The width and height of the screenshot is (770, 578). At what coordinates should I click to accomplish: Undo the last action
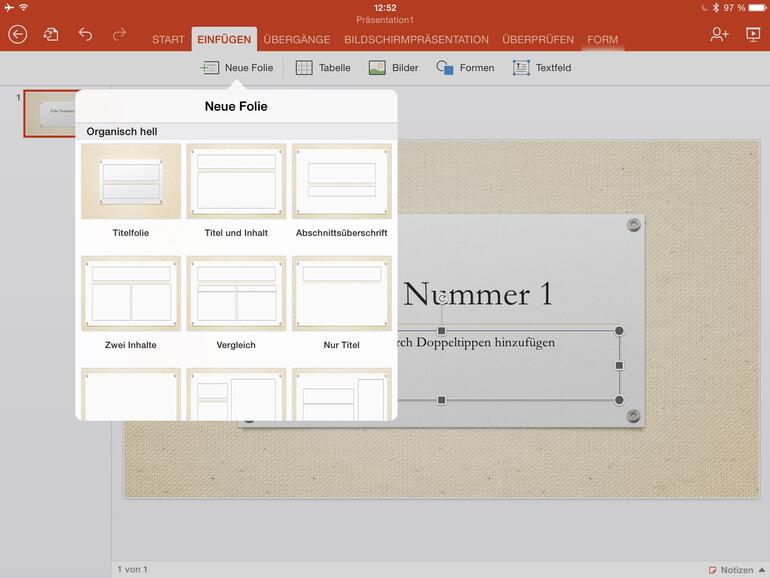tap(85, 35)
